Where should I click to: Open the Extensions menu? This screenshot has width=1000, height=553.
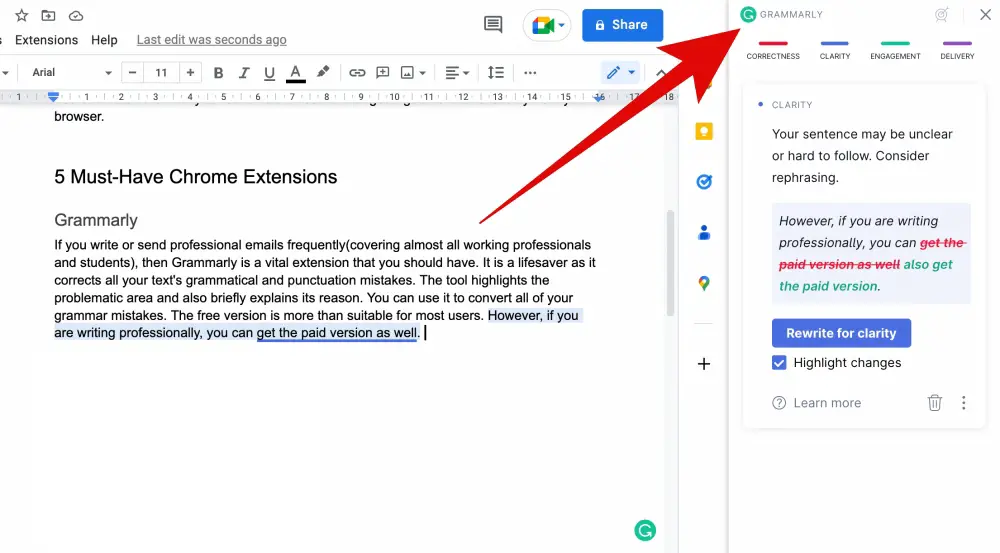[x=46, y=40]
